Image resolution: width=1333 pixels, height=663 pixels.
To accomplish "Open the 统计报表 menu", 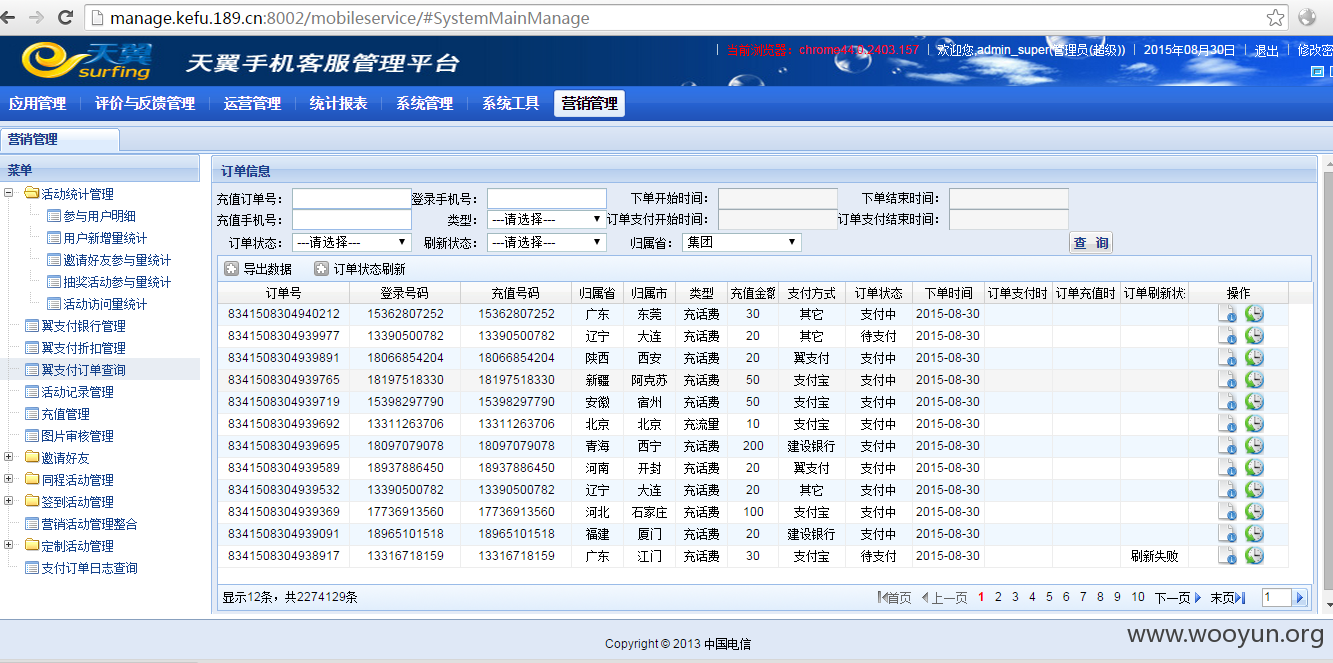I will (x=338, y=104).
